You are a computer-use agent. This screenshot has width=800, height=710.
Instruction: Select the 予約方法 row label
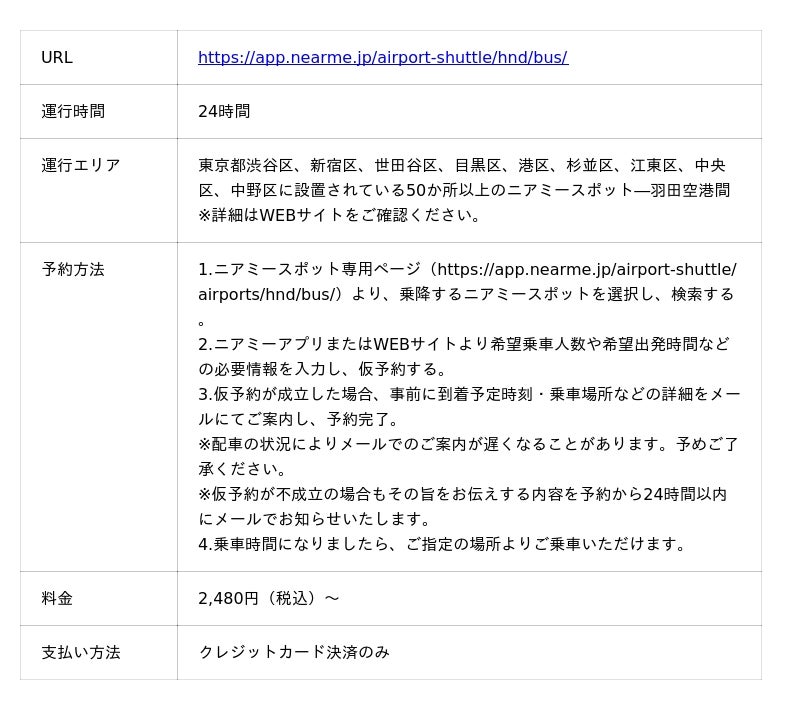[x=73, y=270]
